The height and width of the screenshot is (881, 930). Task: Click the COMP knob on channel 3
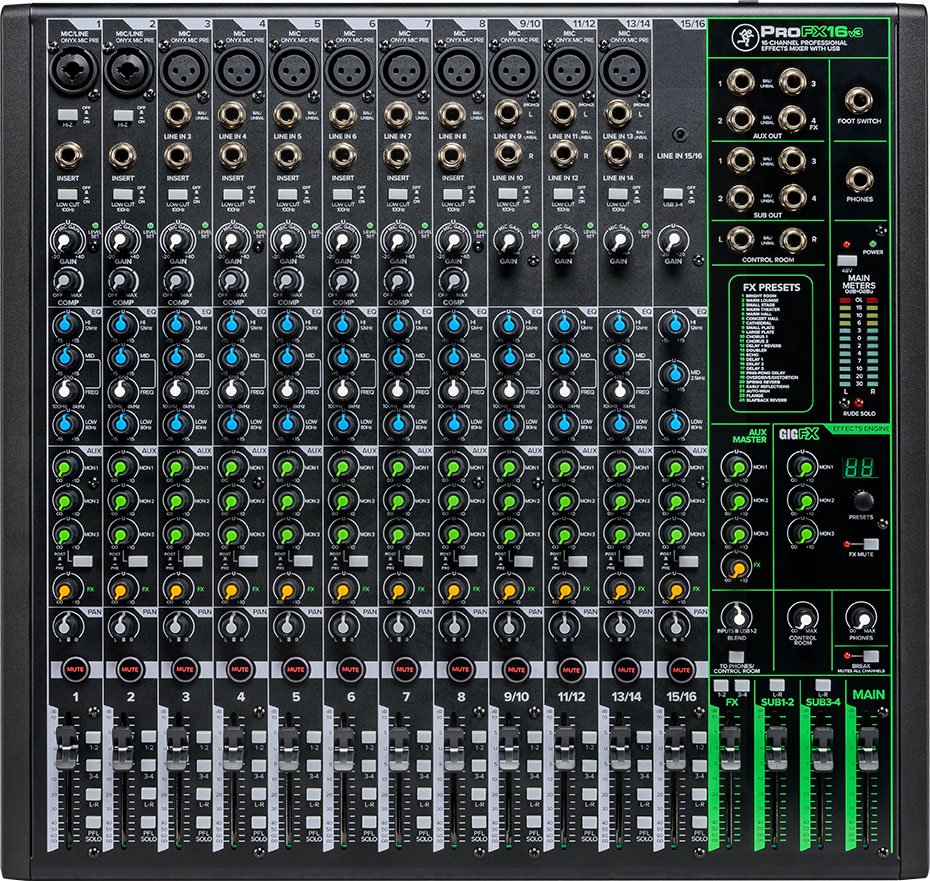(x=177, y=280)
